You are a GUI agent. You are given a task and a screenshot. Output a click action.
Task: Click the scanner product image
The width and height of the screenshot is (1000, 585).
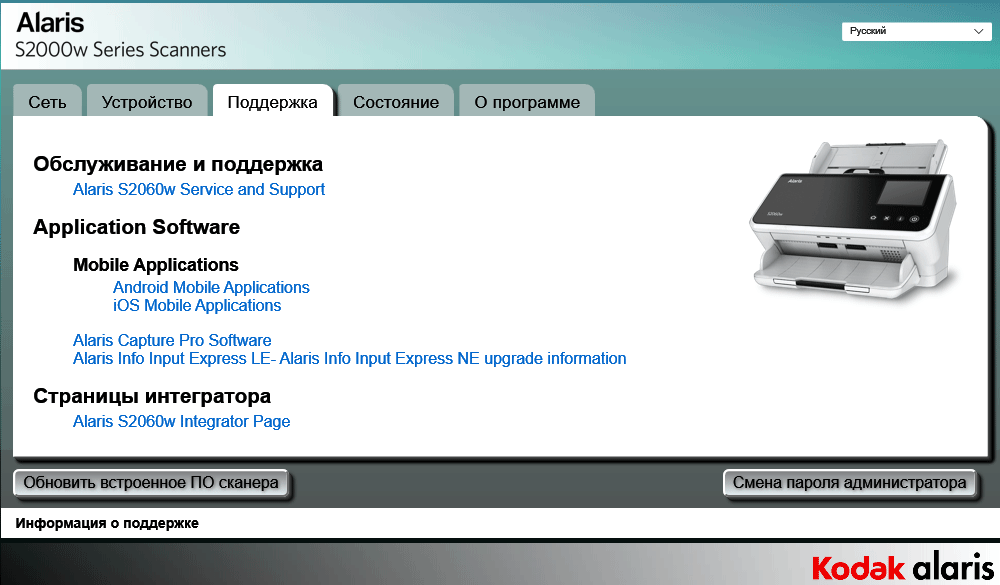[853, 220]
